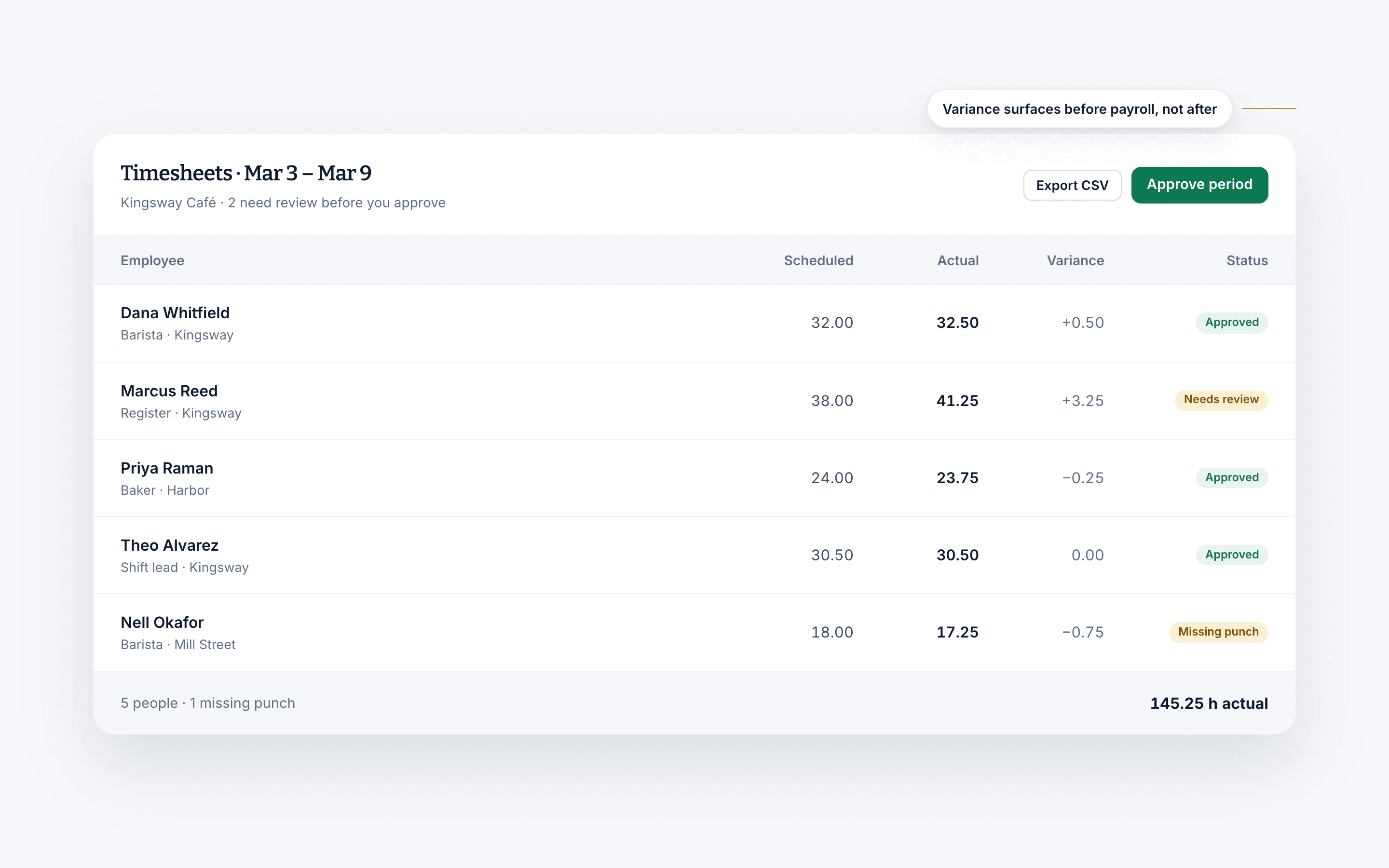Select Theo Alvarez's scheduled 30.50 value
The height and width of the screenshot is (868, 1389).
(832, 555)
